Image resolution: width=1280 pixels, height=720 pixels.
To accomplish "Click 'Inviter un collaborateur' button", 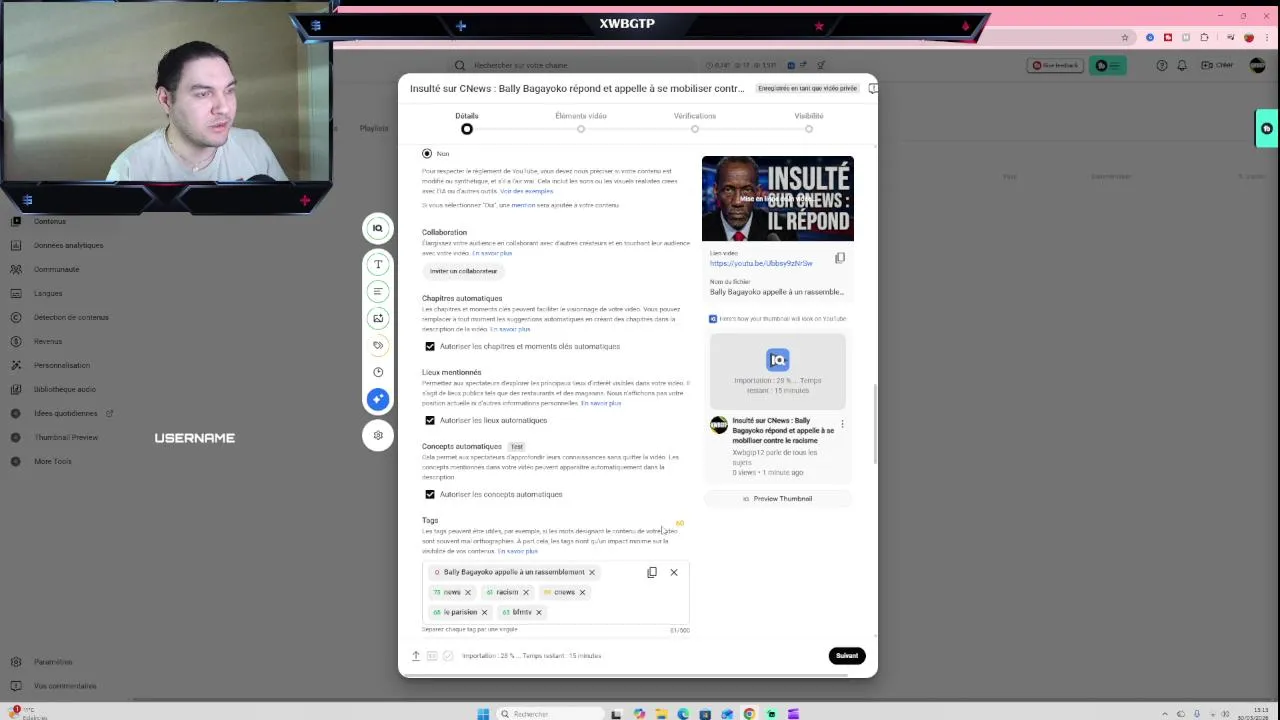I will pyautogui.click(x=463, y=271).
